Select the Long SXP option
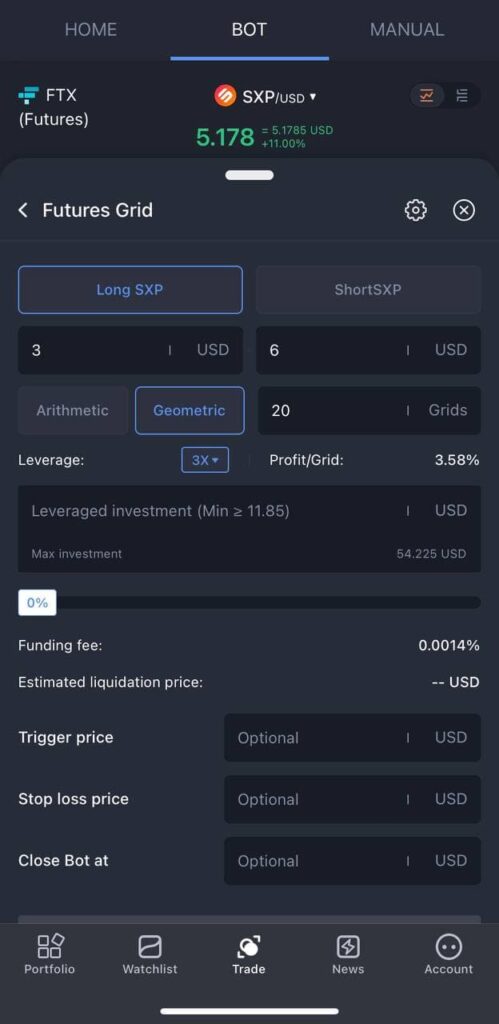This screenshot has height=1024, width=499. (x=130, y=289)
